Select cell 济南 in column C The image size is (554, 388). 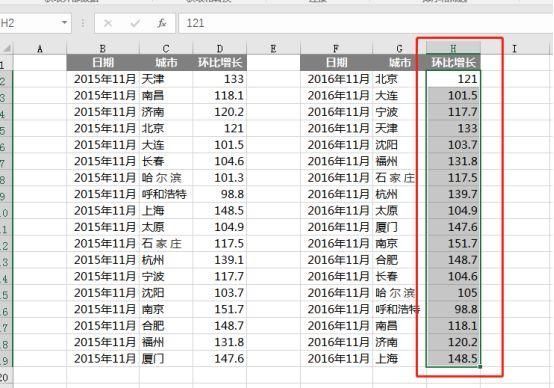pos(166,112)
